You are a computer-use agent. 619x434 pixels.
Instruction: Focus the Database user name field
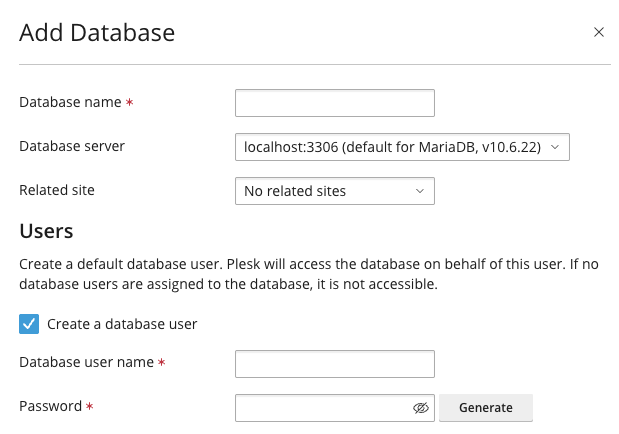[x=335, y=364]
